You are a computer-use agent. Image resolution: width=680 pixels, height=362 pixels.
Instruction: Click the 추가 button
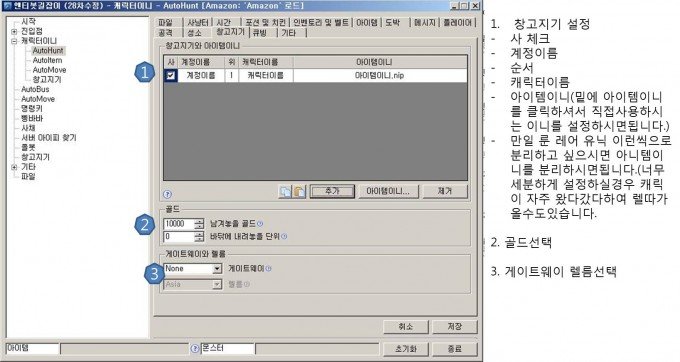(x=332, y=191)
